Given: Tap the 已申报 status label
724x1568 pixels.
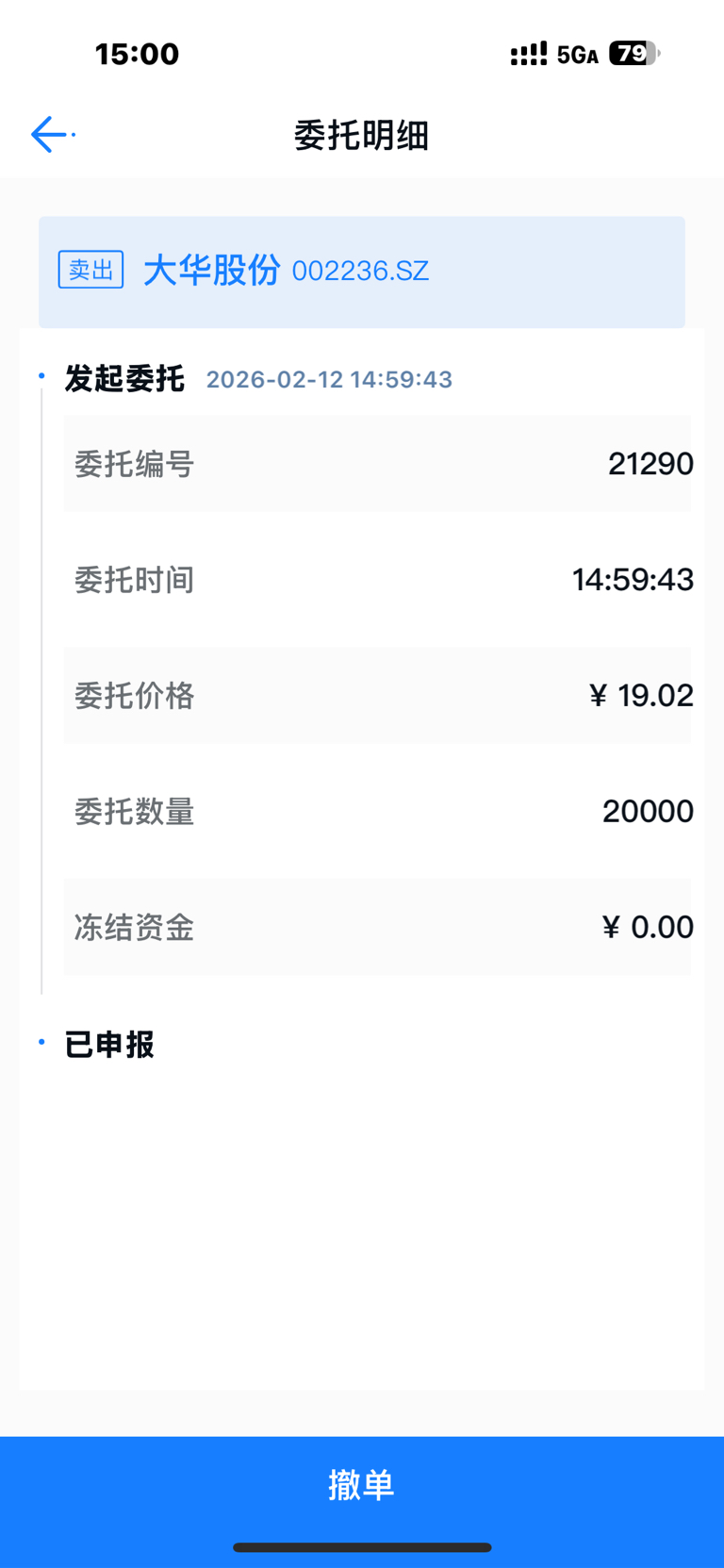Looking at the screenshot, I should tap(109, 1045).
